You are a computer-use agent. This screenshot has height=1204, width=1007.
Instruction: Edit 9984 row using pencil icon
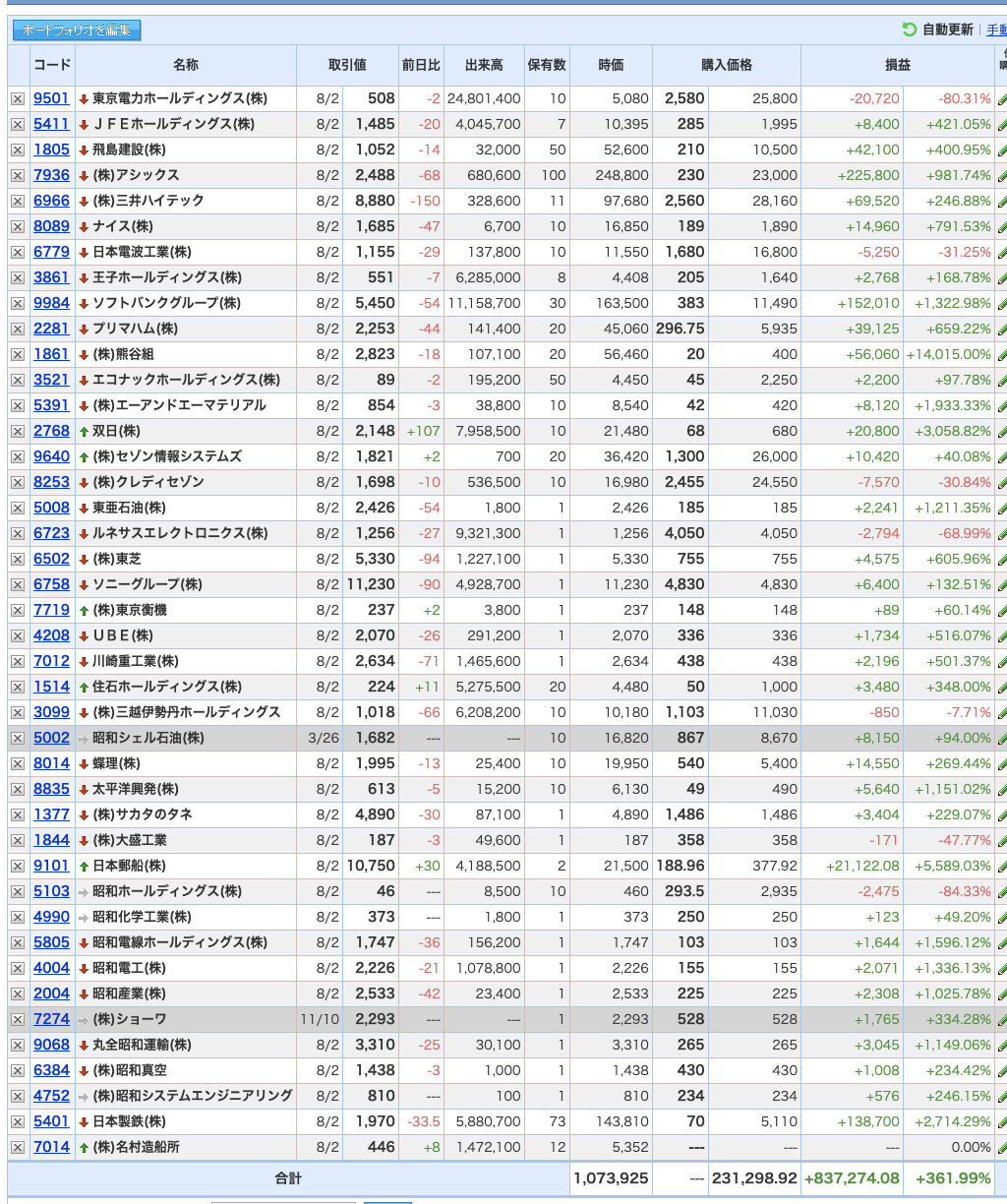click(1002, 304)
